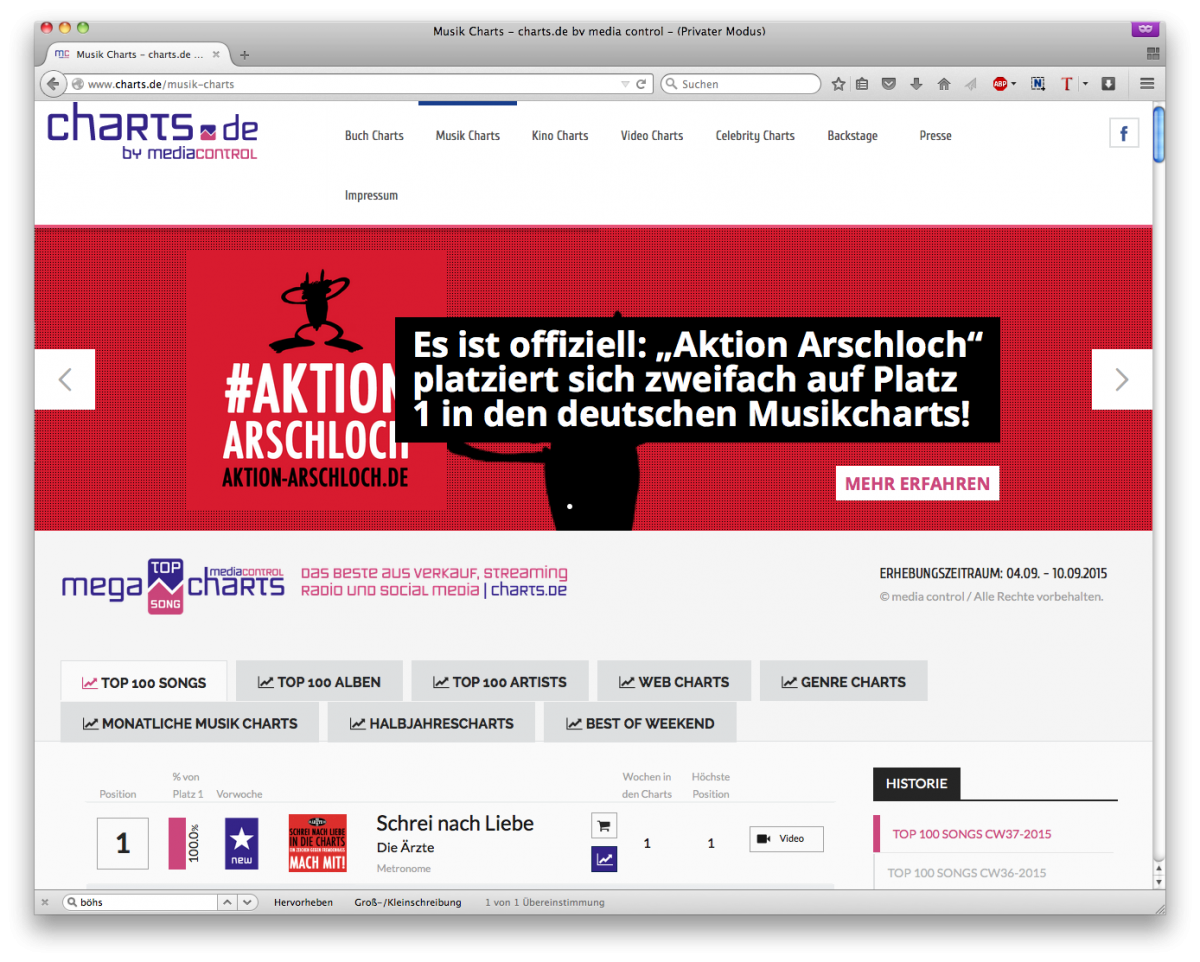Click the shopping cart icon for Schrei nach Liebe
This screenshot has height=962, width=1200.
[604, 826]
